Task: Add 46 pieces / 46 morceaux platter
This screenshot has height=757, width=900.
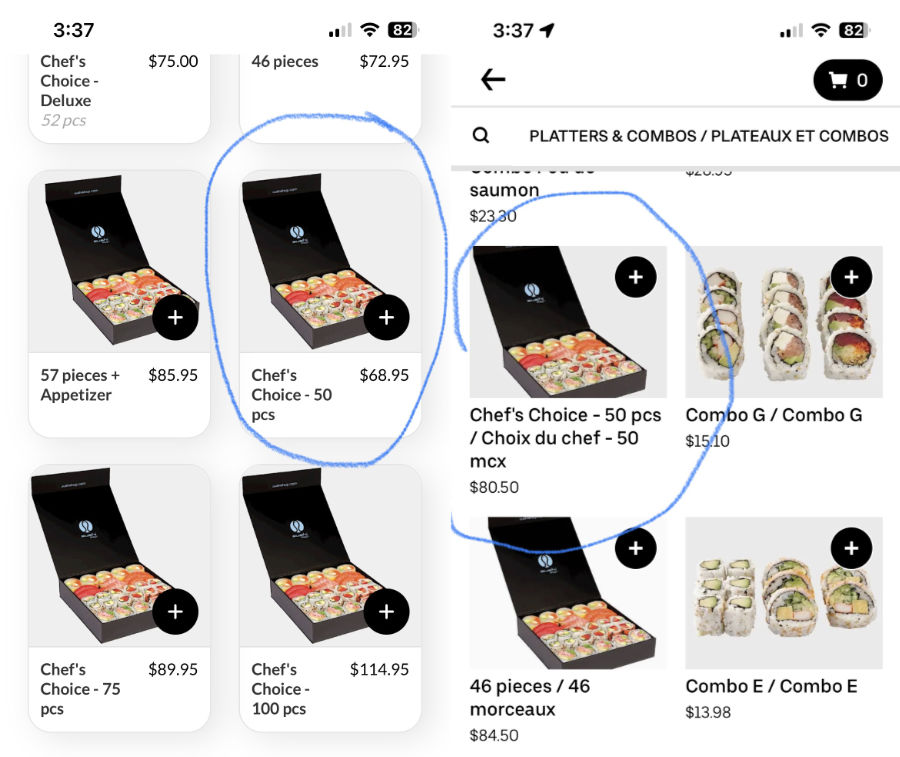Action: (635, 548)
